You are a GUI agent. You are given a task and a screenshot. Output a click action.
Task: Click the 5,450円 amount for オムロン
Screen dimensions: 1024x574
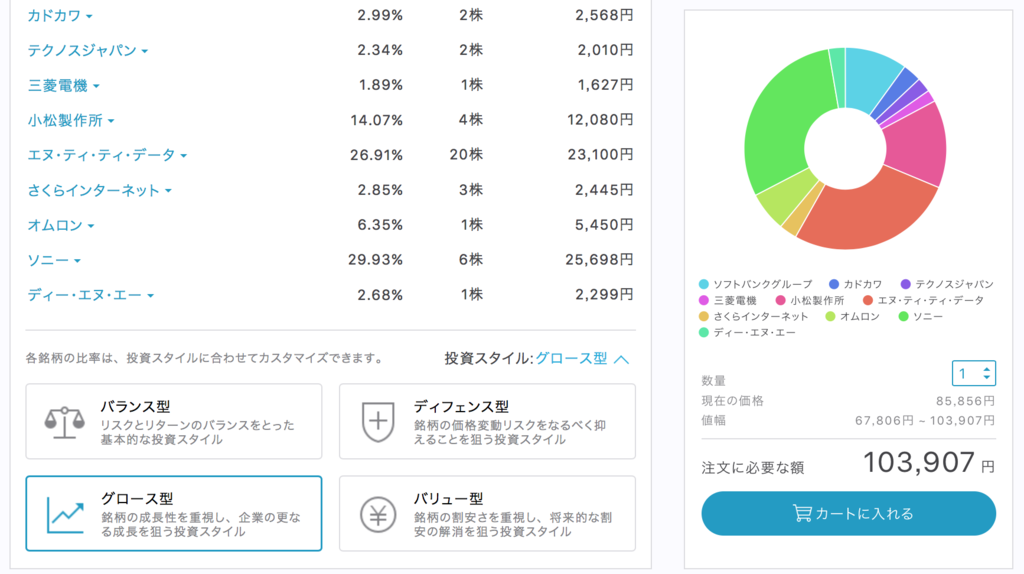pyautogui.click(x=604, y=225)
